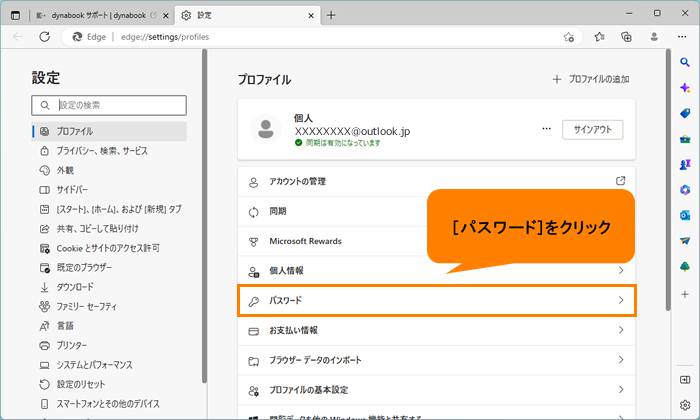
Task: Click the settings left pane scrollbar
Action: point(204,216)
